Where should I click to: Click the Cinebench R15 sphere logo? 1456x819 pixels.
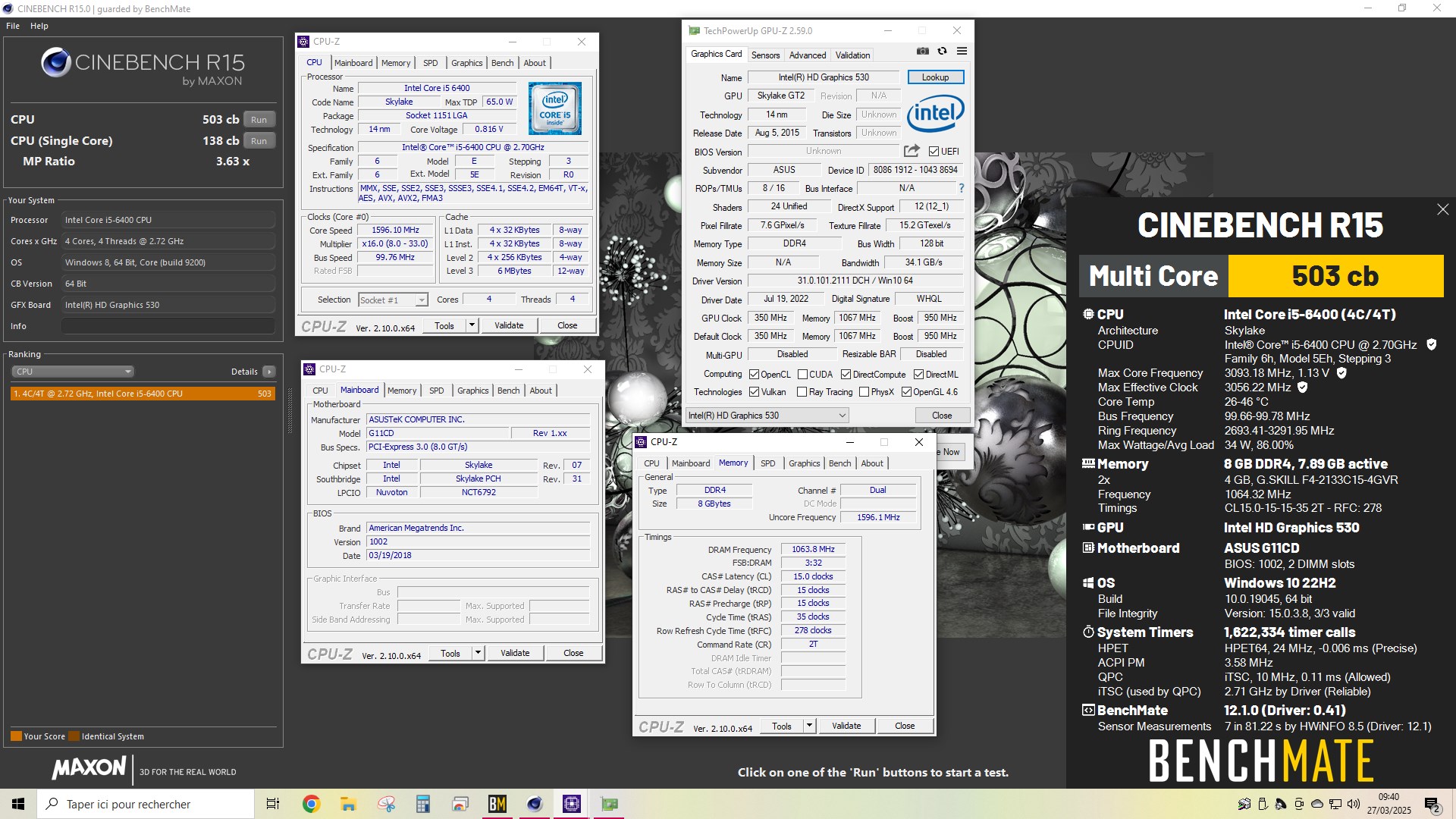[56, 62]
